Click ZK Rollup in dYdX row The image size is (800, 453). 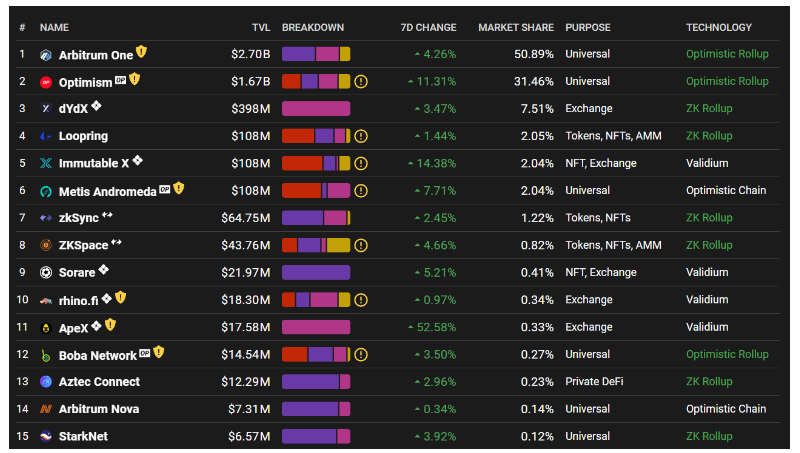tap(709, 109)
